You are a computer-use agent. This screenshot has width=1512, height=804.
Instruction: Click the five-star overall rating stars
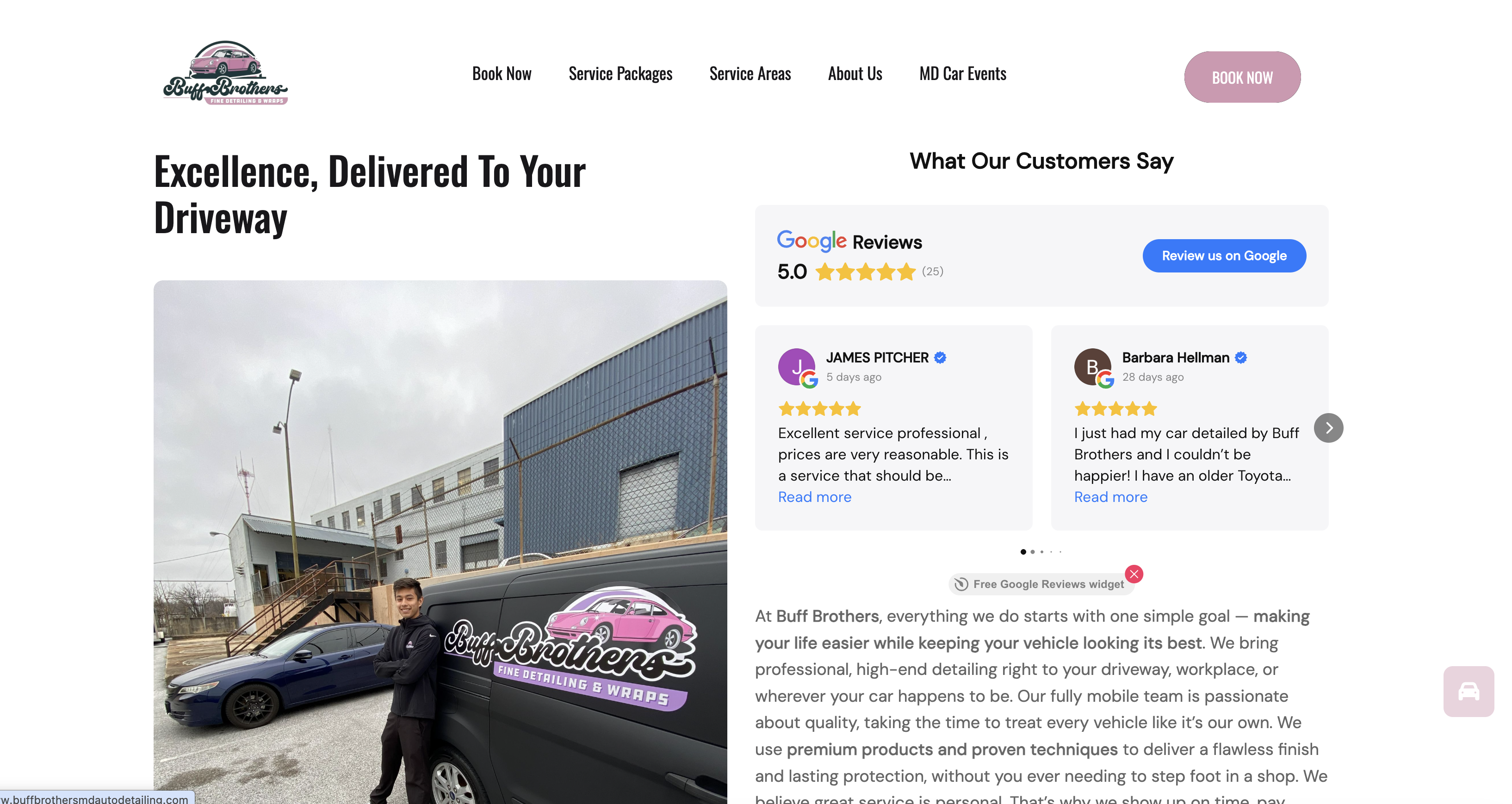click(865, 272)
